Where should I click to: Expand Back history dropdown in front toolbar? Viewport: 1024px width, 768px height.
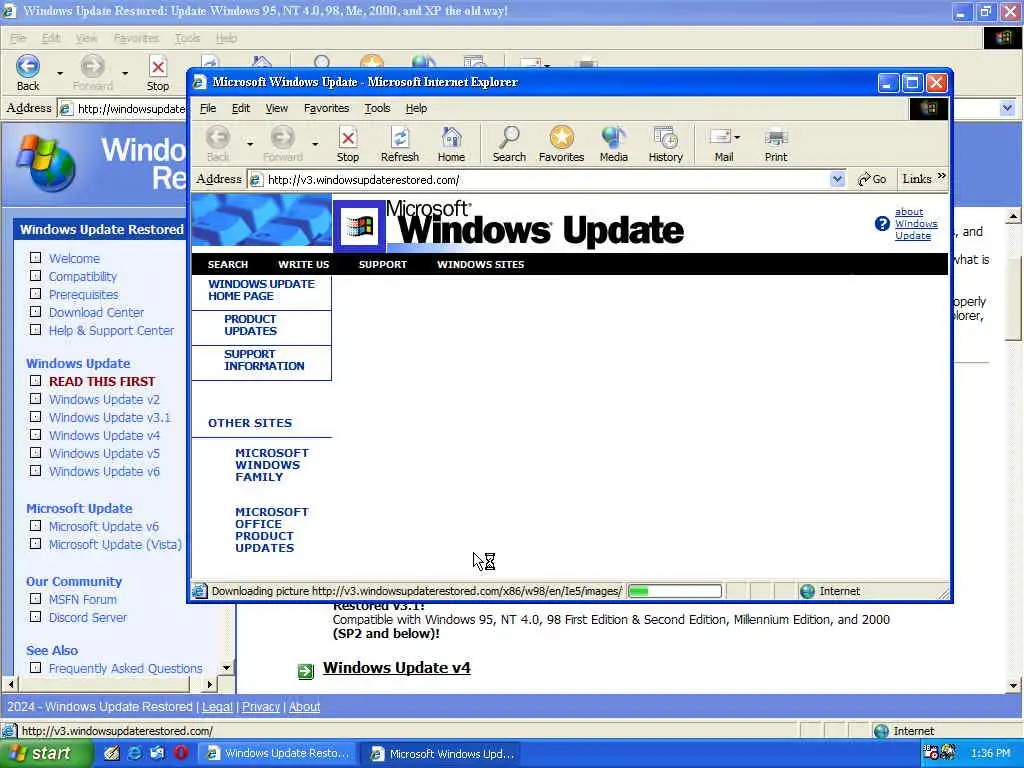pyautogui.click(x=250, y=143)
